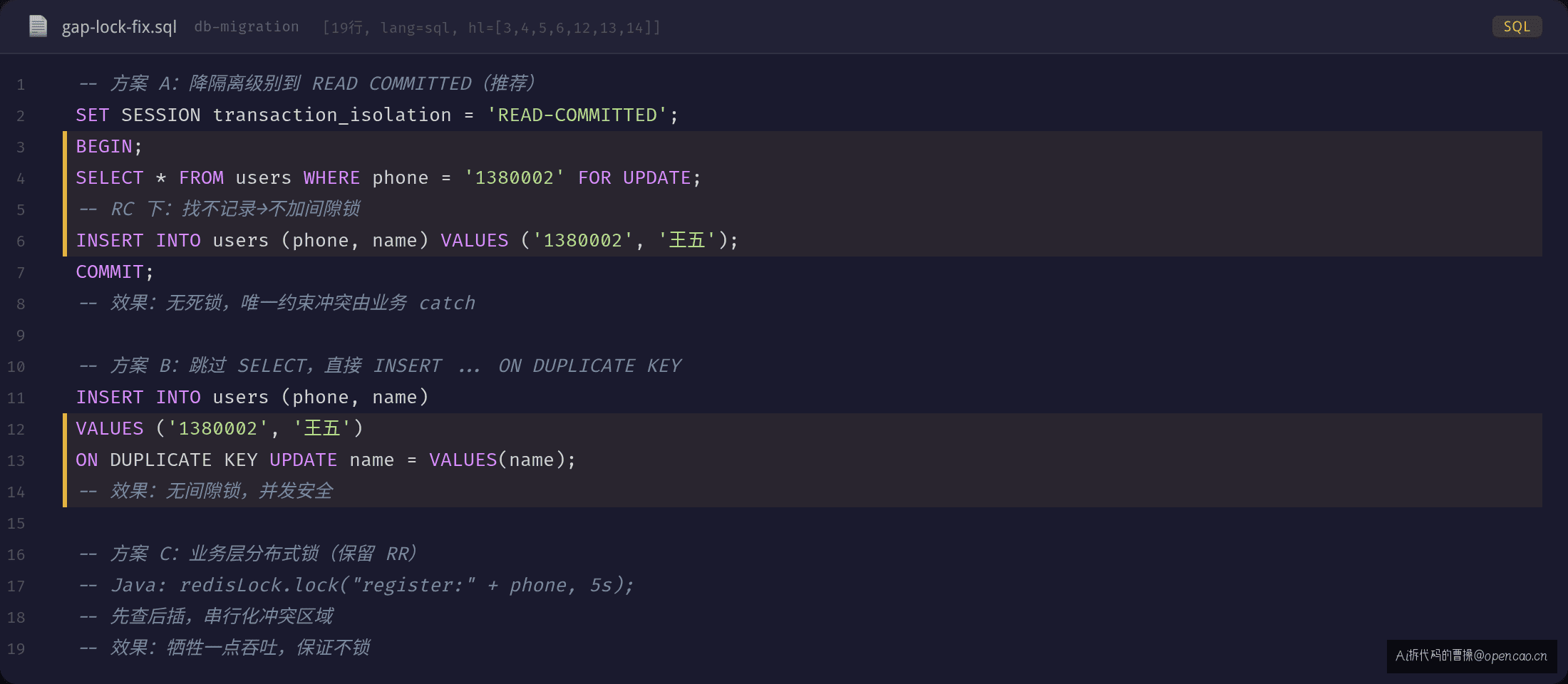This screenshot has width=1568, height=684.
Task: Click comment '效果: 牺牲一点吞吐, 保证不锁'
Action: point(223,648)
